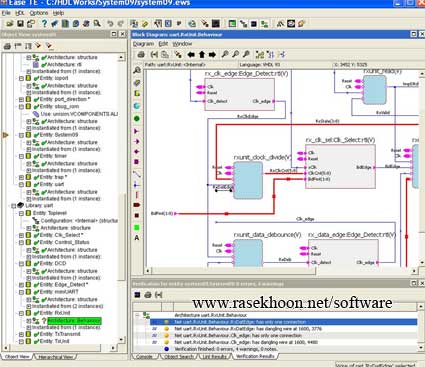
Task: Select Entity: Control_Status in the tree
Action: [x=64, y=242]
